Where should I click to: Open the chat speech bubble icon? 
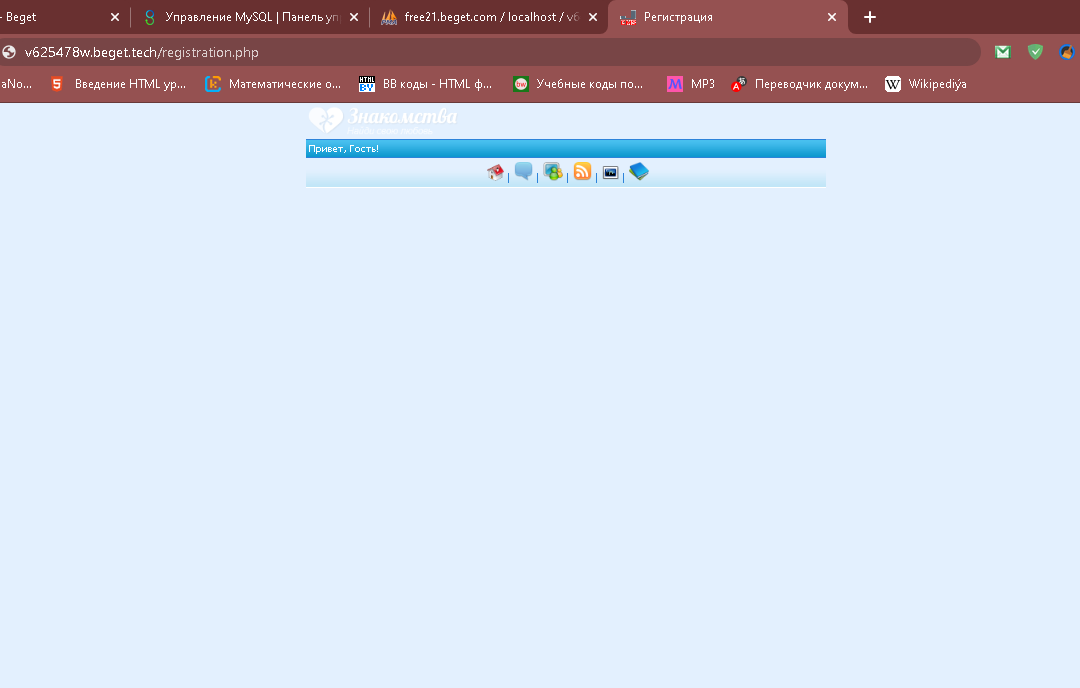[523, 171]
